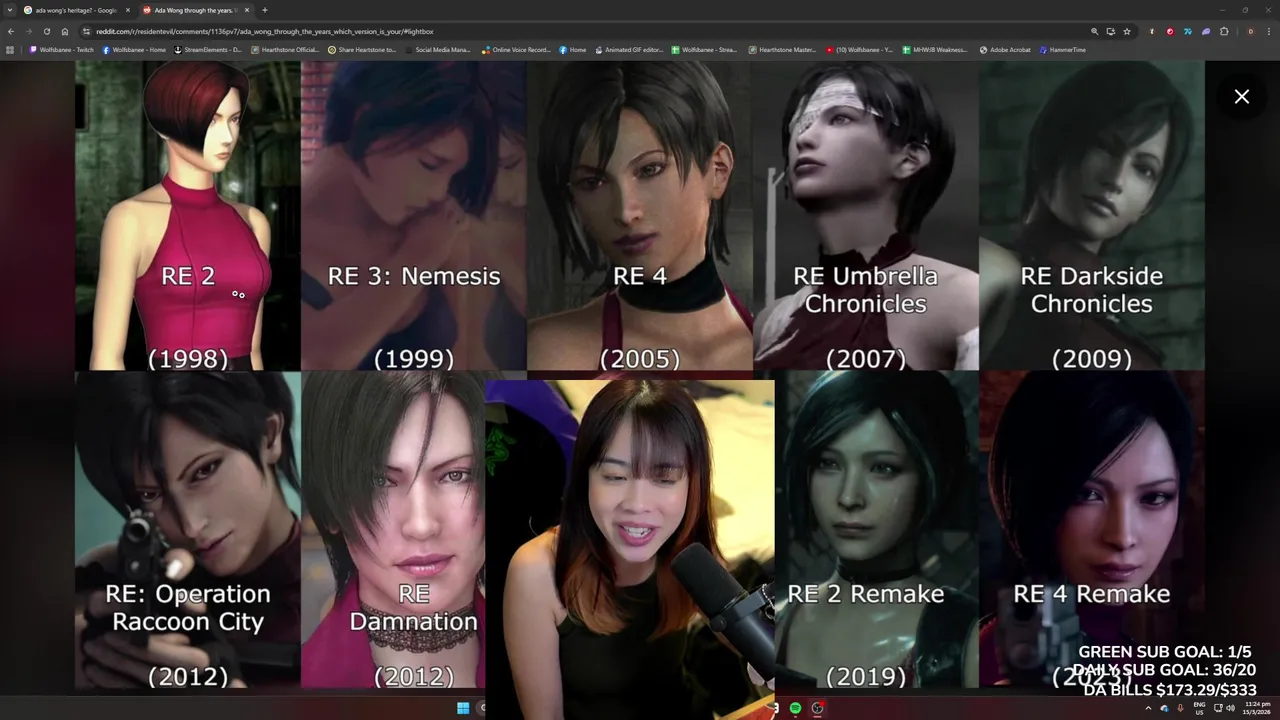Open the app icon right of Spotify in taskbar

click(x=818, y=708)
